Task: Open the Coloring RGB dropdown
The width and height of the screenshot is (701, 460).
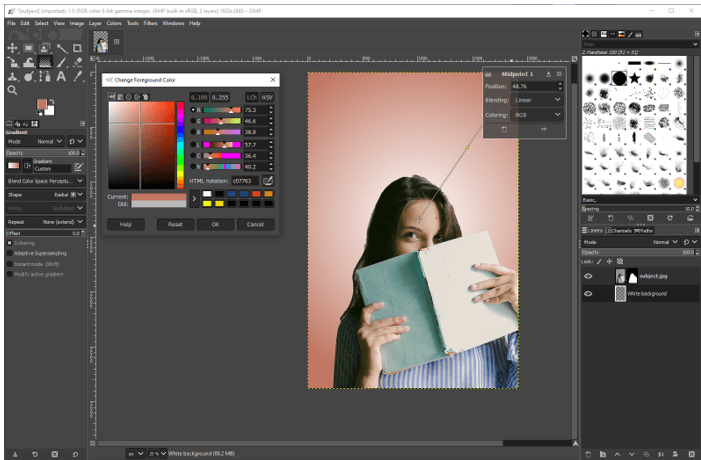Action: pyautogui.click(x=537, y=115)
